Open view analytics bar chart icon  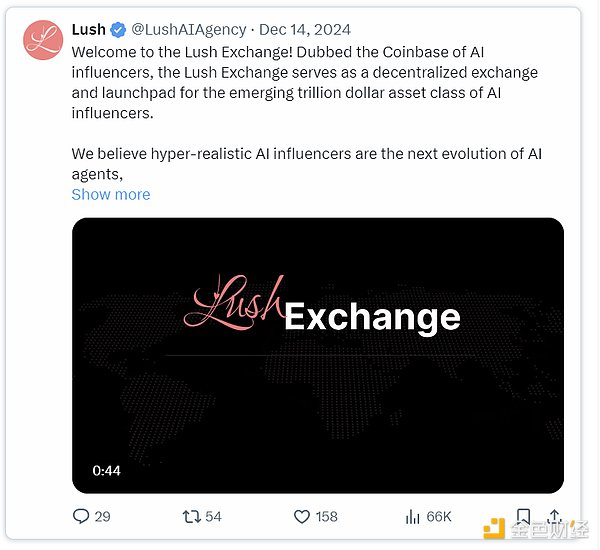point(412,517)
